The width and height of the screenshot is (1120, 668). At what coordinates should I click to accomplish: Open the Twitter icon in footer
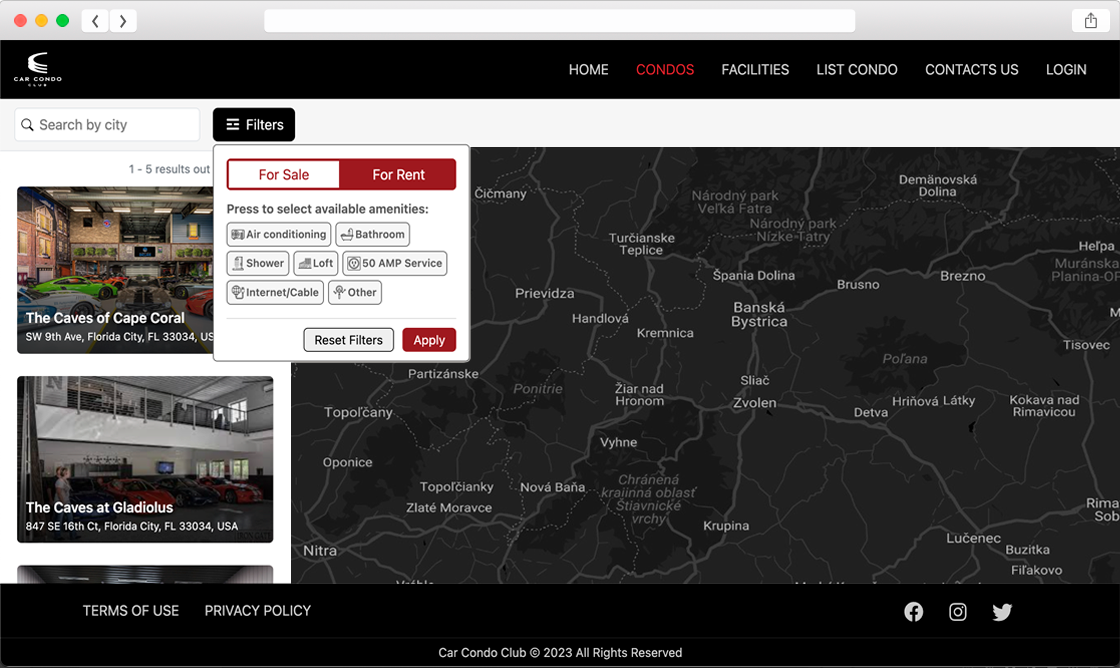(1002, 612)
